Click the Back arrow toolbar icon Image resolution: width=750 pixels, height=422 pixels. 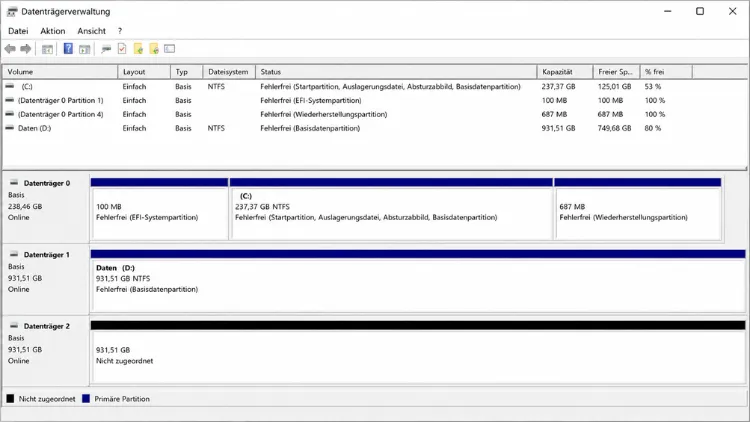pyautogui.click(x=10, y=49)
